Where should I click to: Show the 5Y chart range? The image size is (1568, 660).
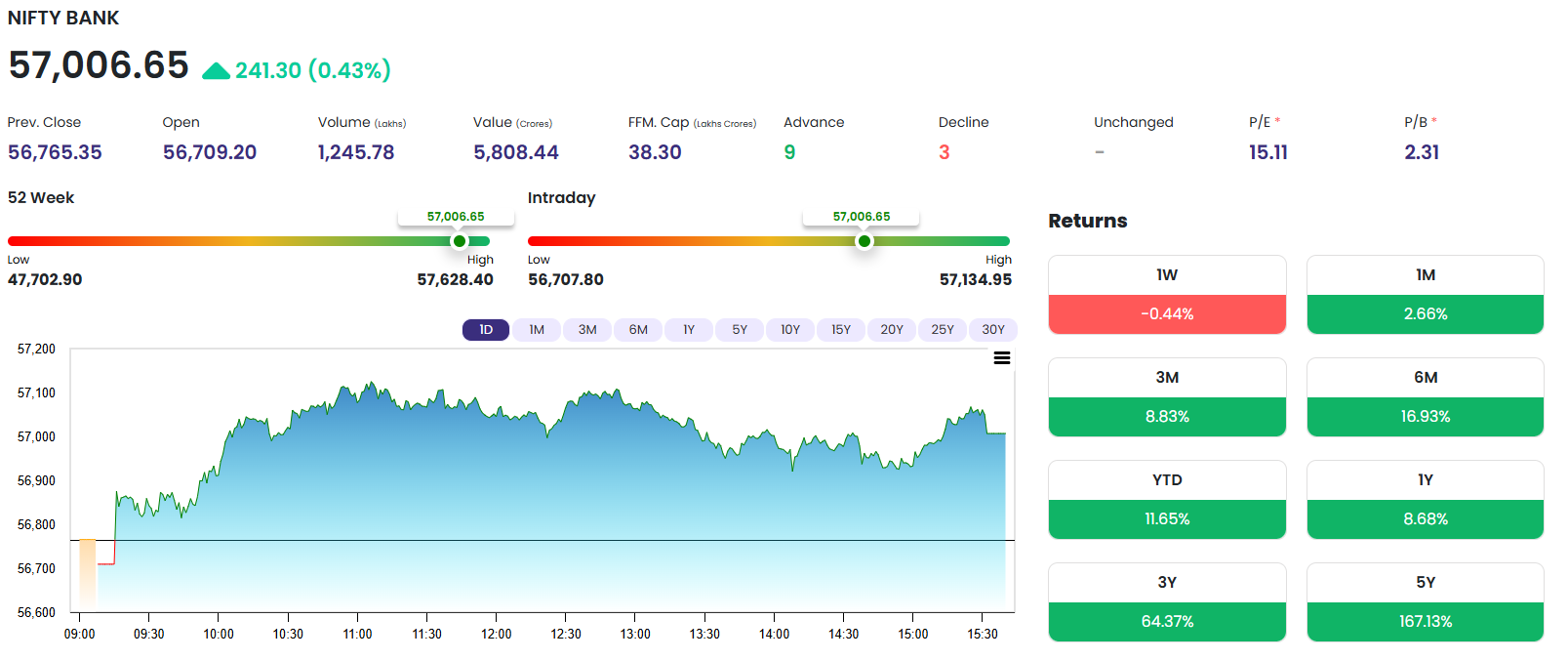740,330
